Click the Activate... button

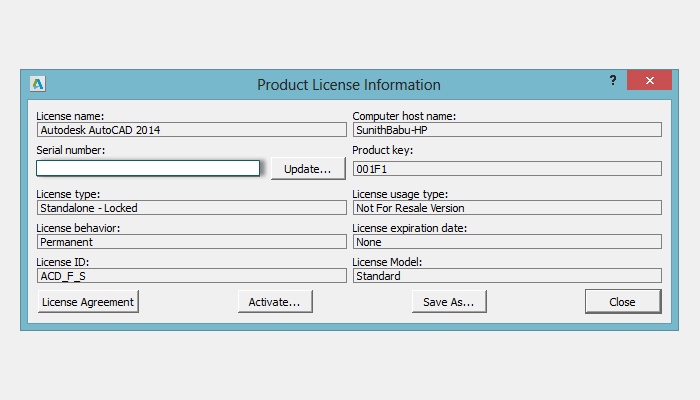[275, 302]
